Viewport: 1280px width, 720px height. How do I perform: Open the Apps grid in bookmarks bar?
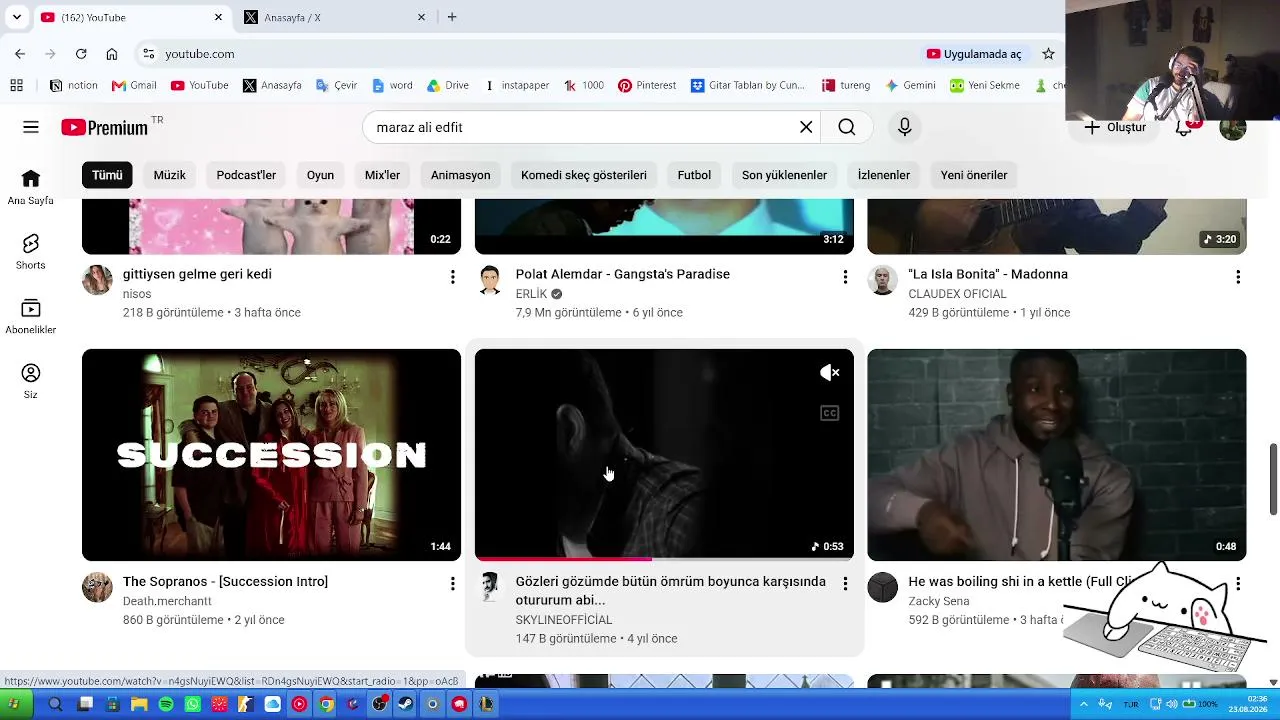click(17, 85)
